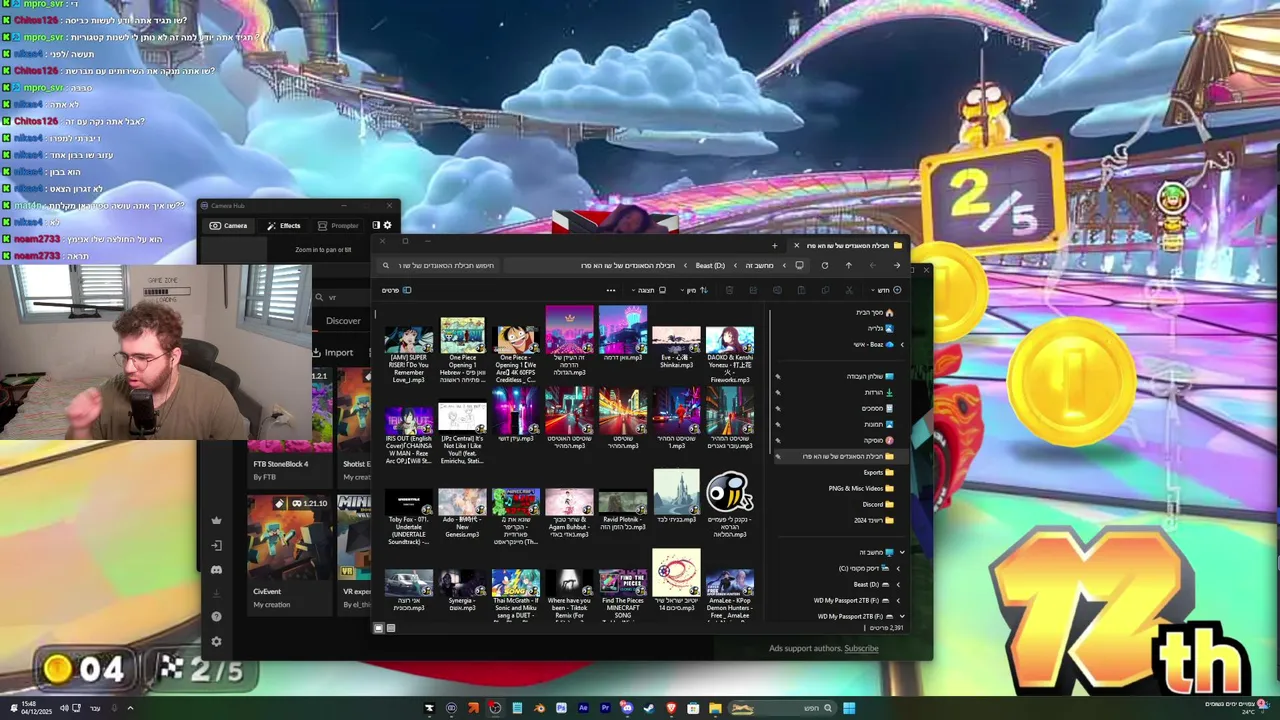Open Camera Hub settings gear icon
This screenshot has height=720, width=1280.
[x=388, y=225]
